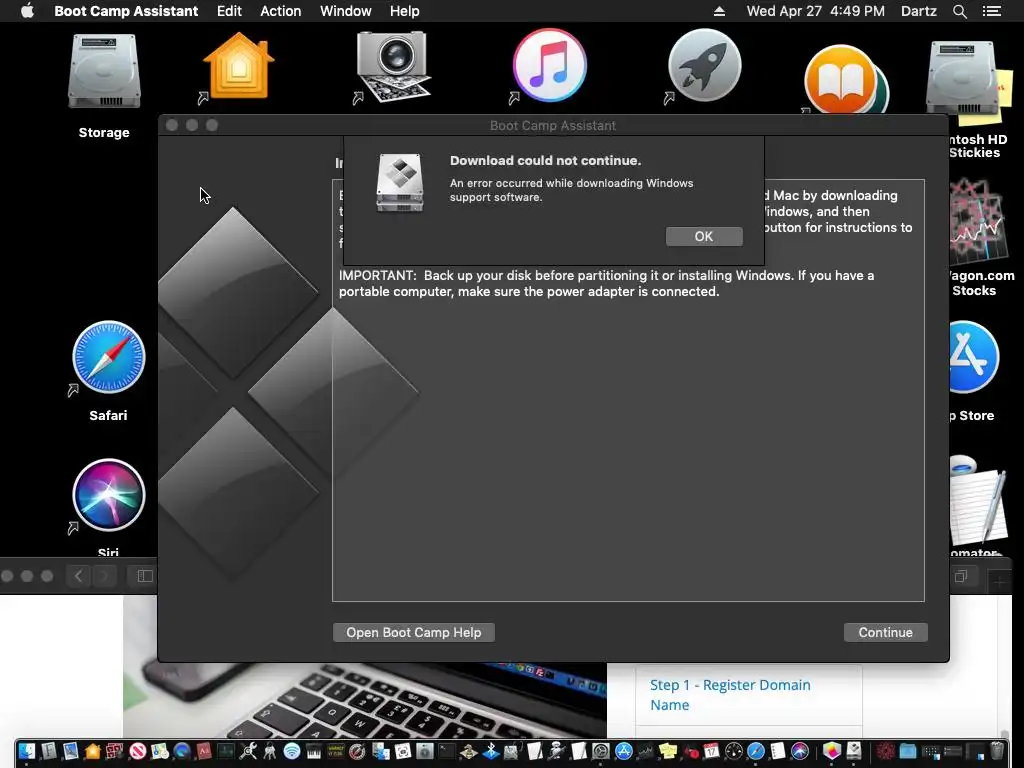
Task: Open Stickies from the Dock
Action: pyautogui.click(x=667, y=751)
